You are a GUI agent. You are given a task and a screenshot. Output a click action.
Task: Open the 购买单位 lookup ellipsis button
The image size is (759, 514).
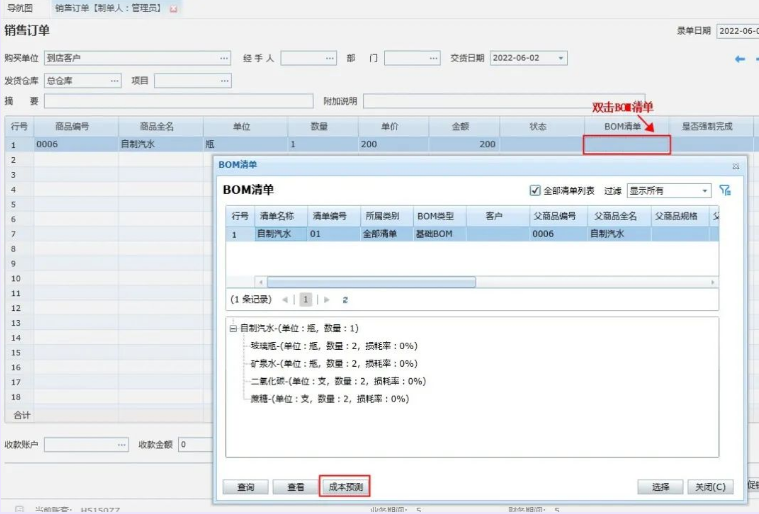click(224, 58)
